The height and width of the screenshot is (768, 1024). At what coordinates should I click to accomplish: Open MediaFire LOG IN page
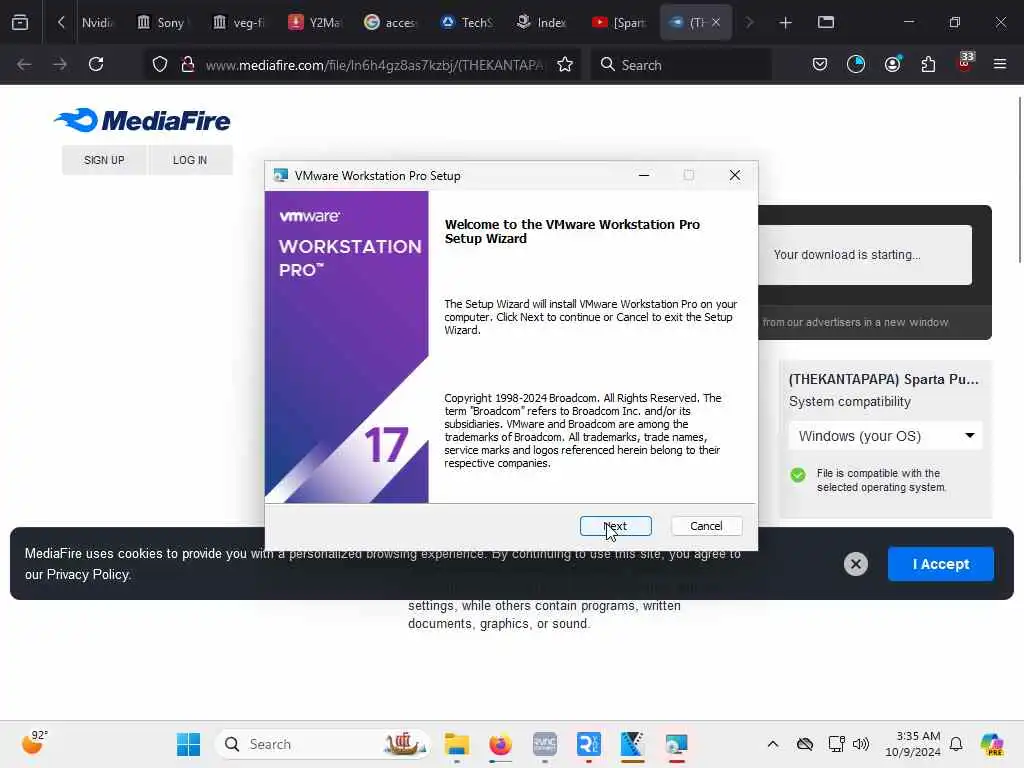point(190,160)
